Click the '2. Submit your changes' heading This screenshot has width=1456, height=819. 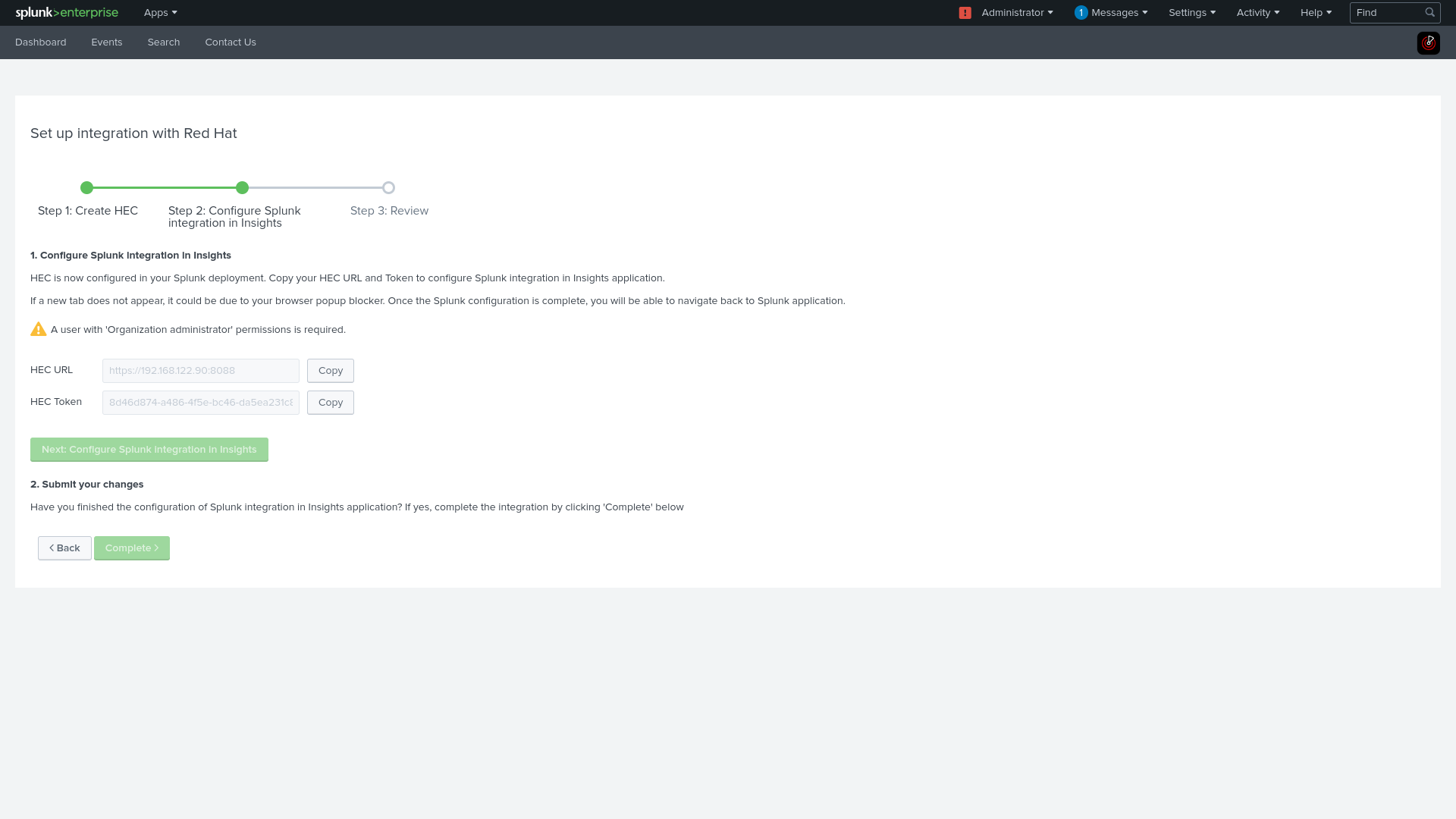pos(87,485)
